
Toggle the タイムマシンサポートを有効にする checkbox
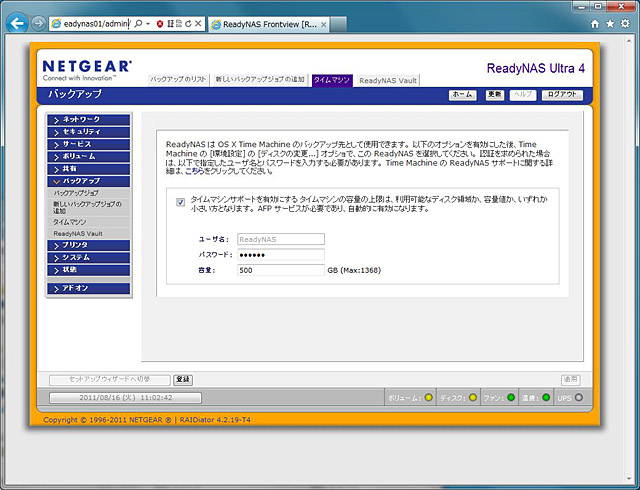pyautogui.click(x=180, y=202)
